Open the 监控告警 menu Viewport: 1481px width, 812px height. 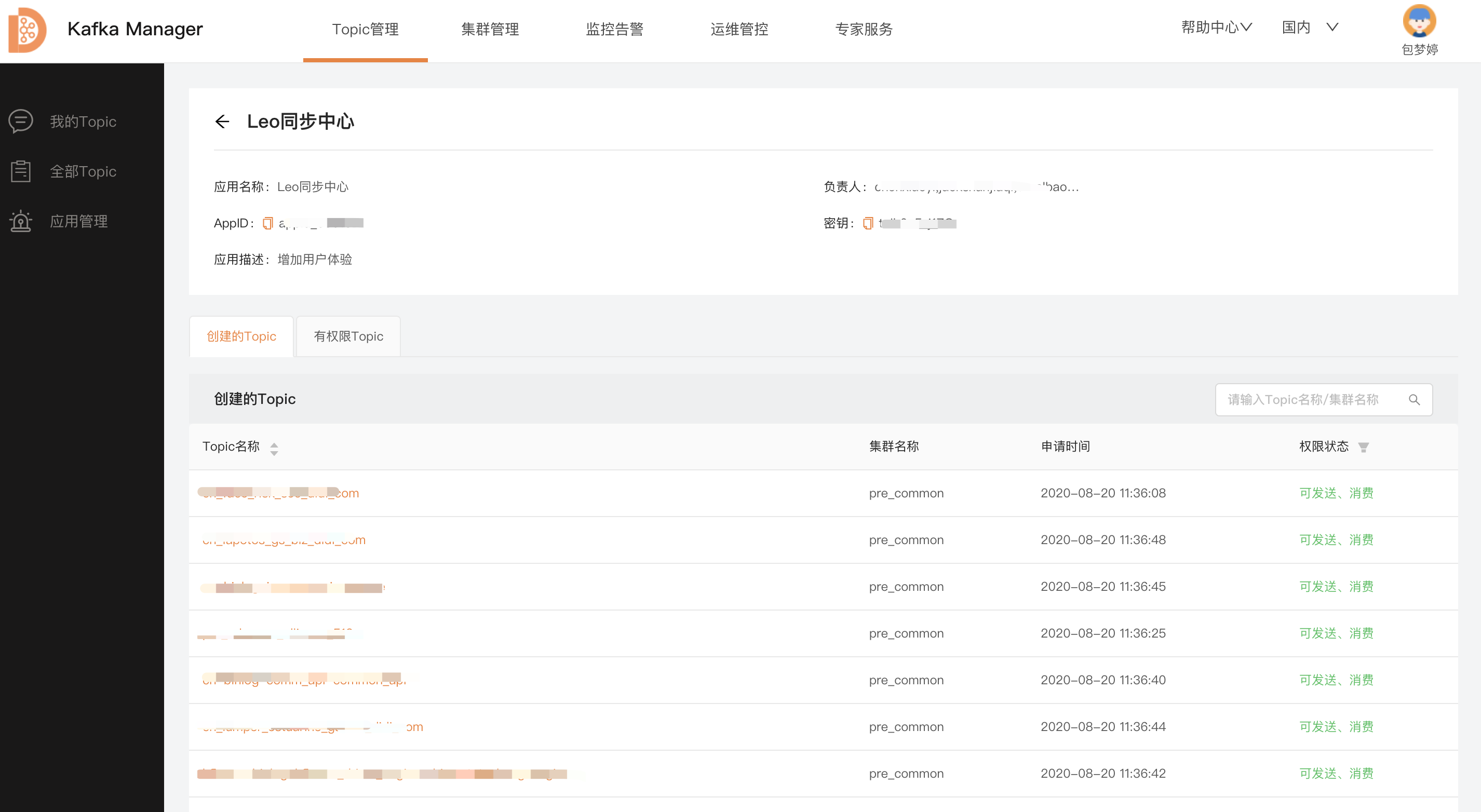615,29
